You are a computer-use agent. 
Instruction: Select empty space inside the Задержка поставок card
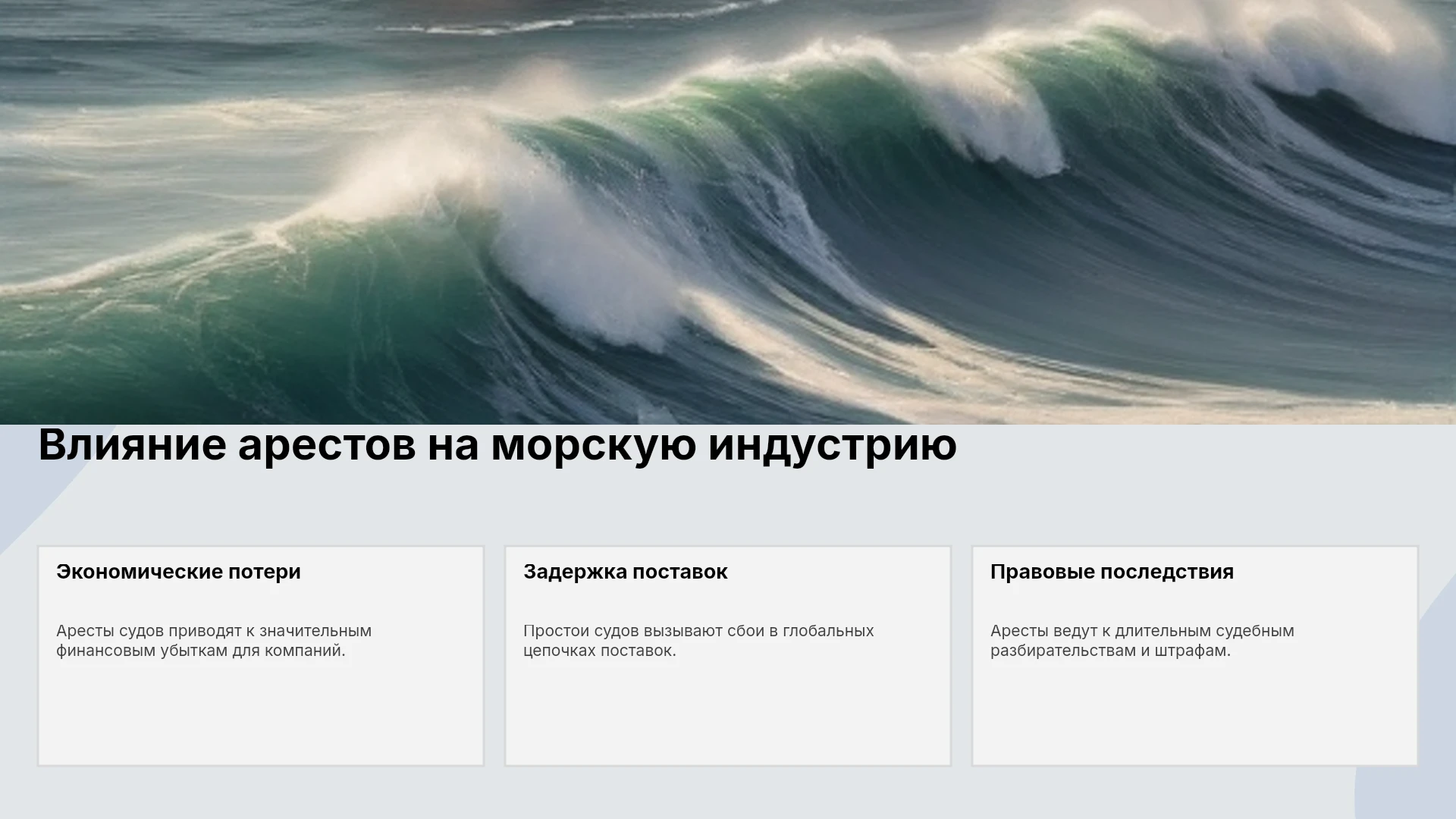point(728,717)
